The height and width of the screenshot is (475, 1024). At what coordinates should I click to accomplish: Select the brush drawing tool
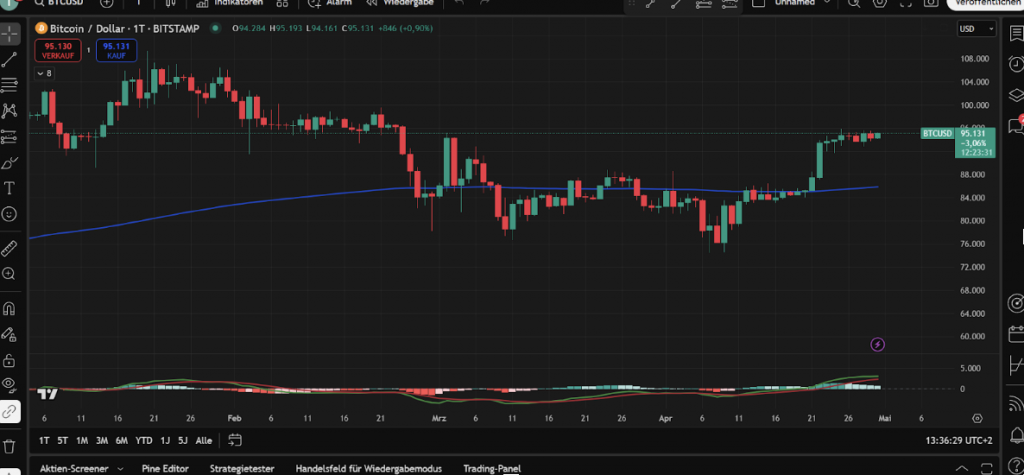(10, 162)
